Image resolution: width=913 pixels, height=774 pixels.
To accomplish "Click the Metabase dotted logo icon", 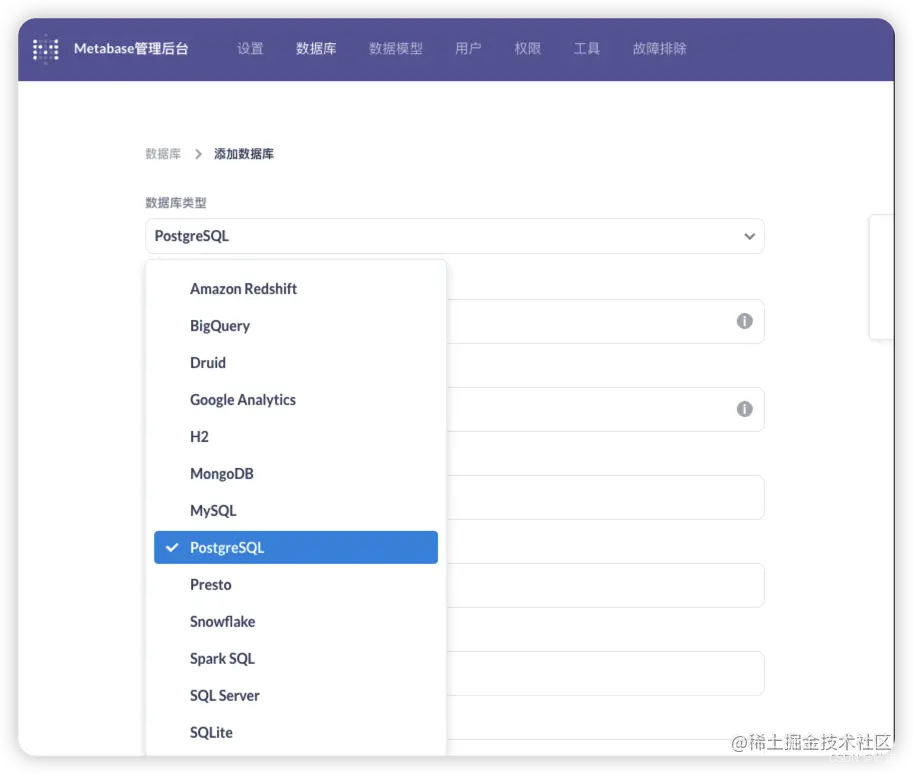I will 45,49.
